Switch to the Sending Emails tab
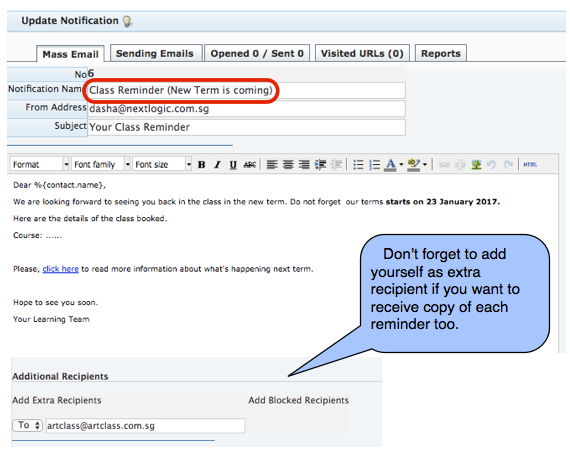 tap(156, 53)
